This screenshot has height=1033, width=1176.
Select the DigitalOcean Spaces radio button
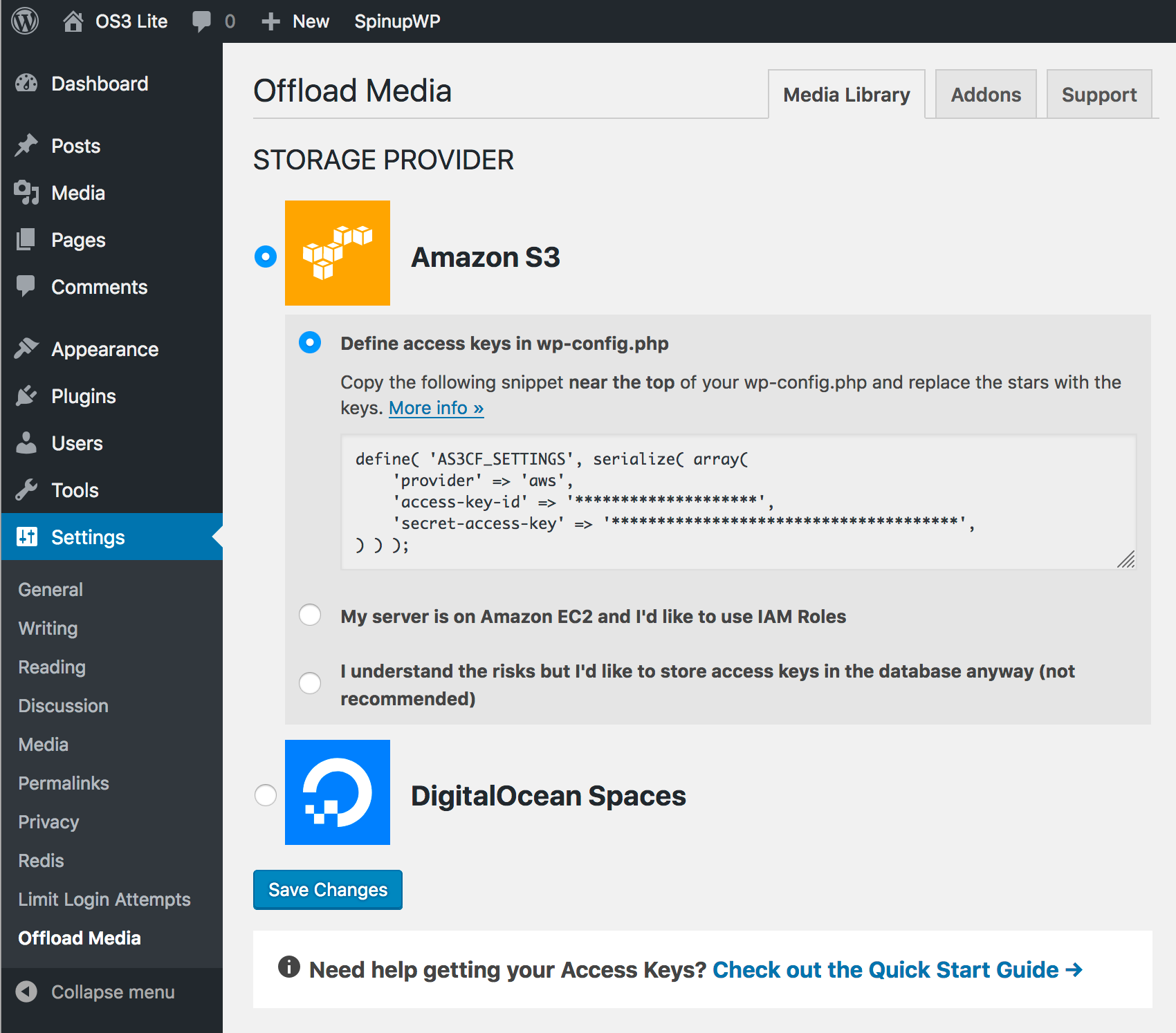click(x=266, y=795)
